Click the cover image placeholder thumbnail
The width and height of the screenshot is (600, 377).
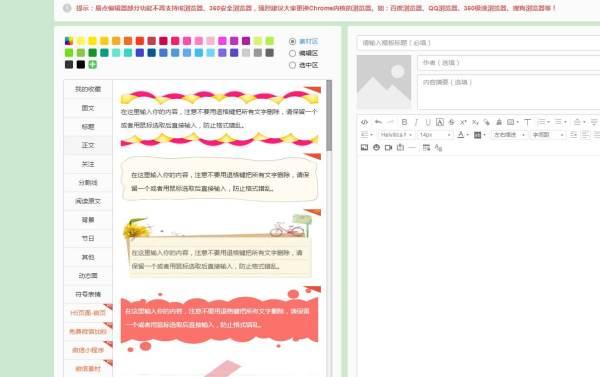[384, 82]
